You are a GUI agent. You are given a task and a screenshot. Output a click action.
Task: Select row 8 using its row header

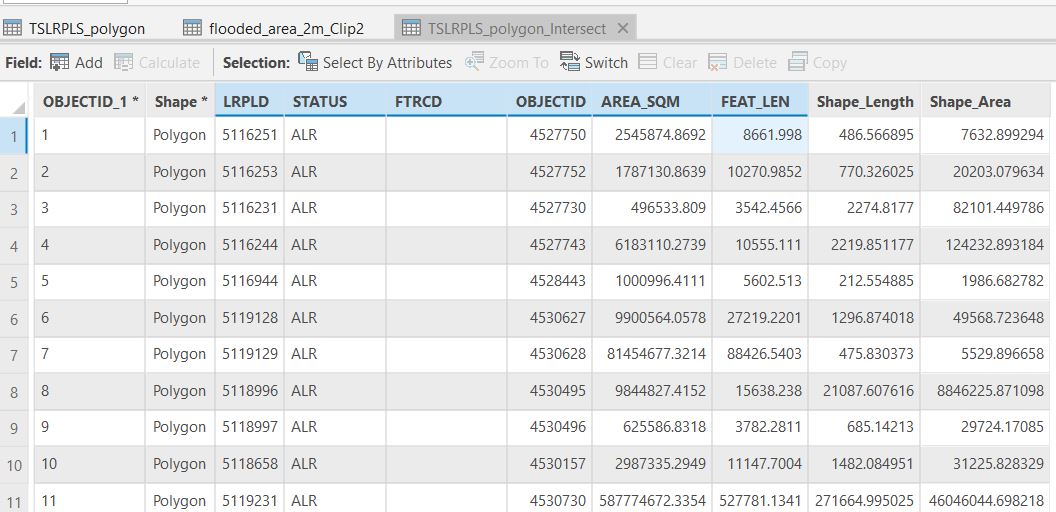coord(15,391)
